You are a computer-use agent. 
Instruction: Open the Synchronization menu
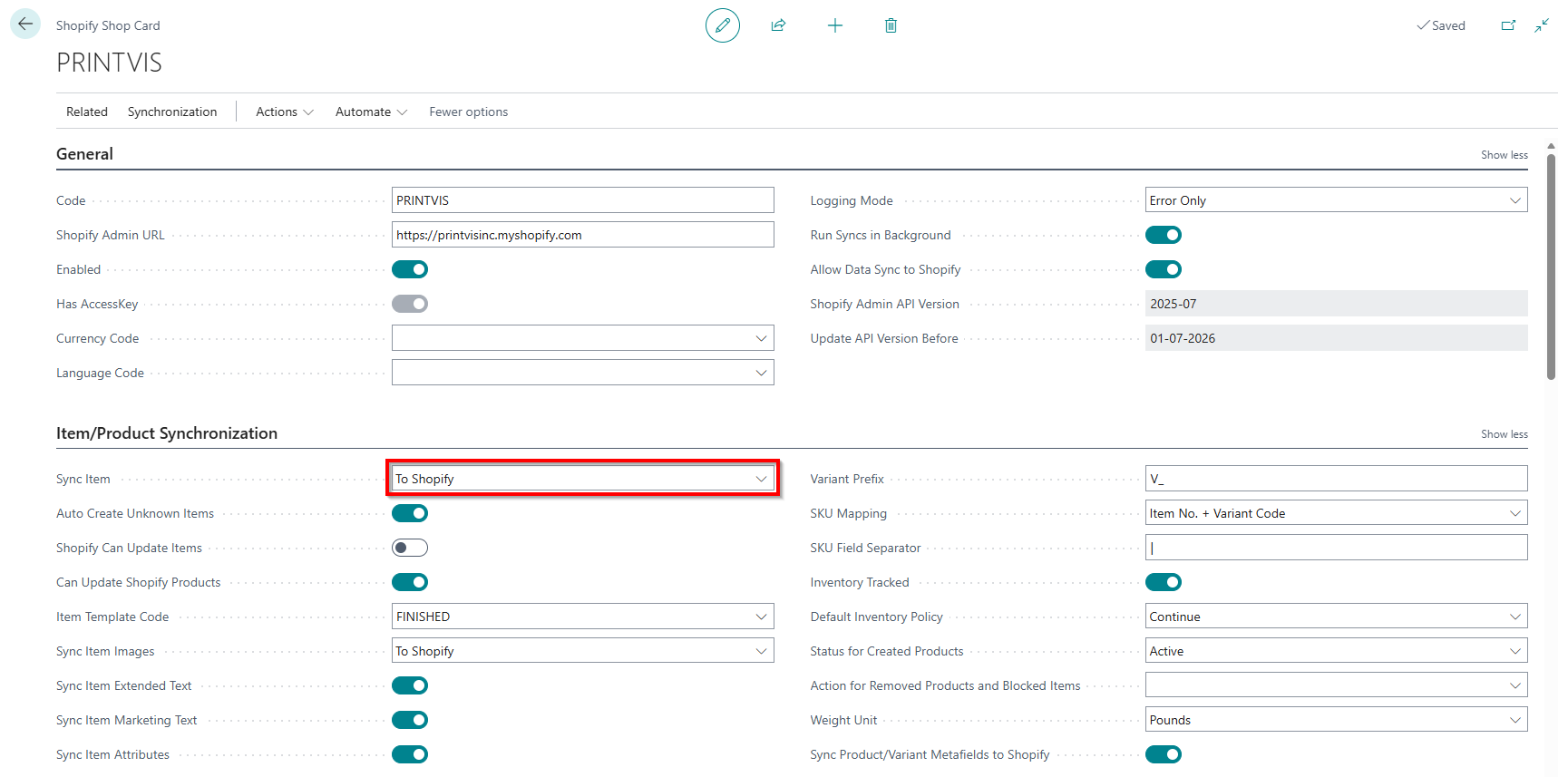[x=172, y=112]
